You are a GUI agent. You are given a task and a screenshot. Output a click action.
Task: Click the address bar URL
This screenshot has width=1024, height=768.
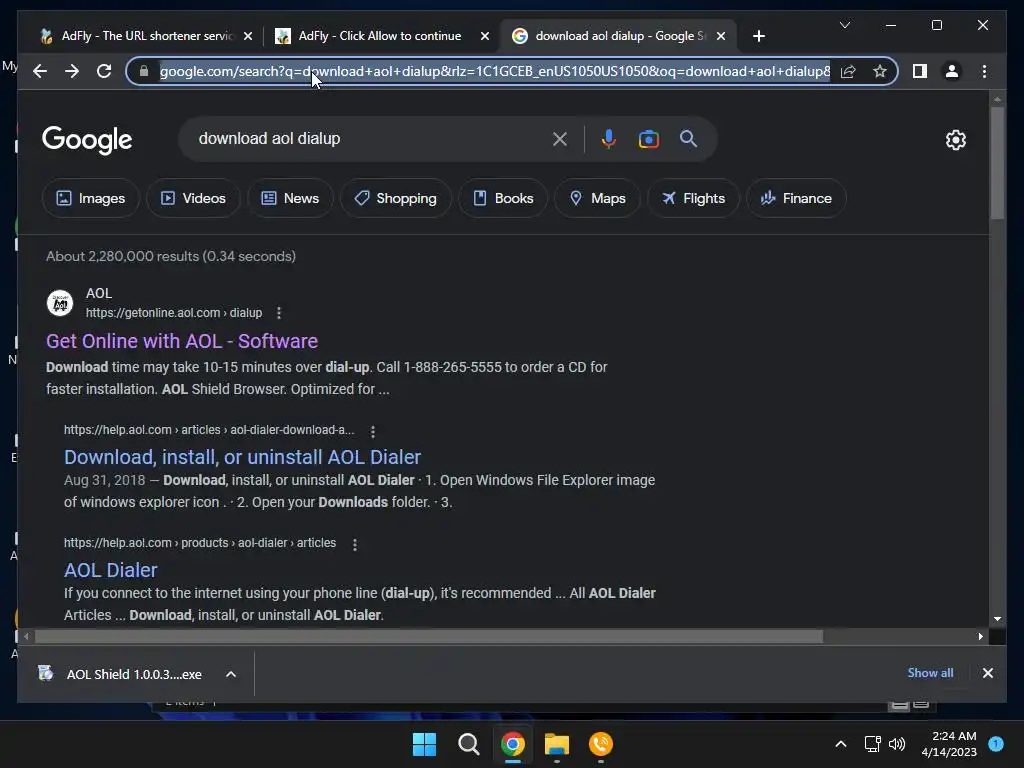click(495, 71)
